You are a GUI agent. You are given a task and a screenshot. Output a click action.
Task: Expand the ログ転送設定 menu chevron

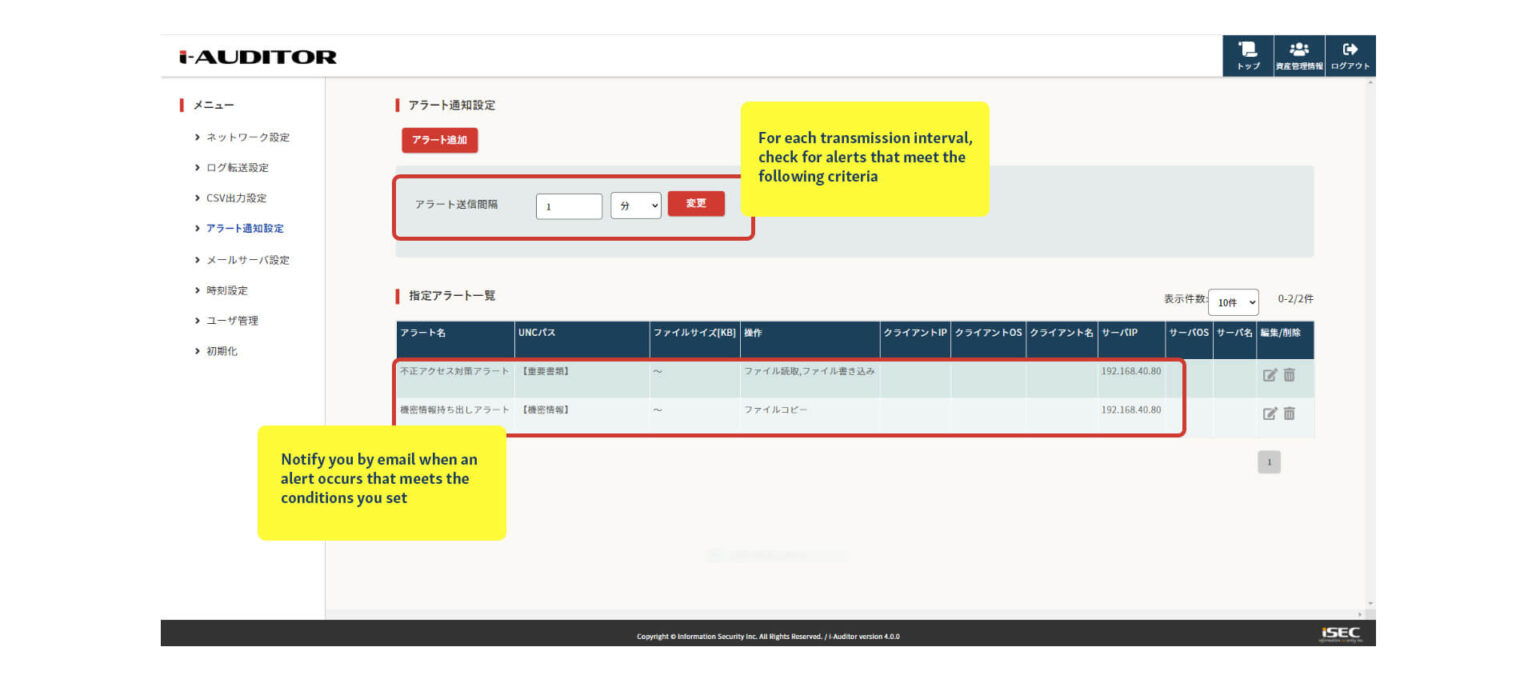(199, 167)
